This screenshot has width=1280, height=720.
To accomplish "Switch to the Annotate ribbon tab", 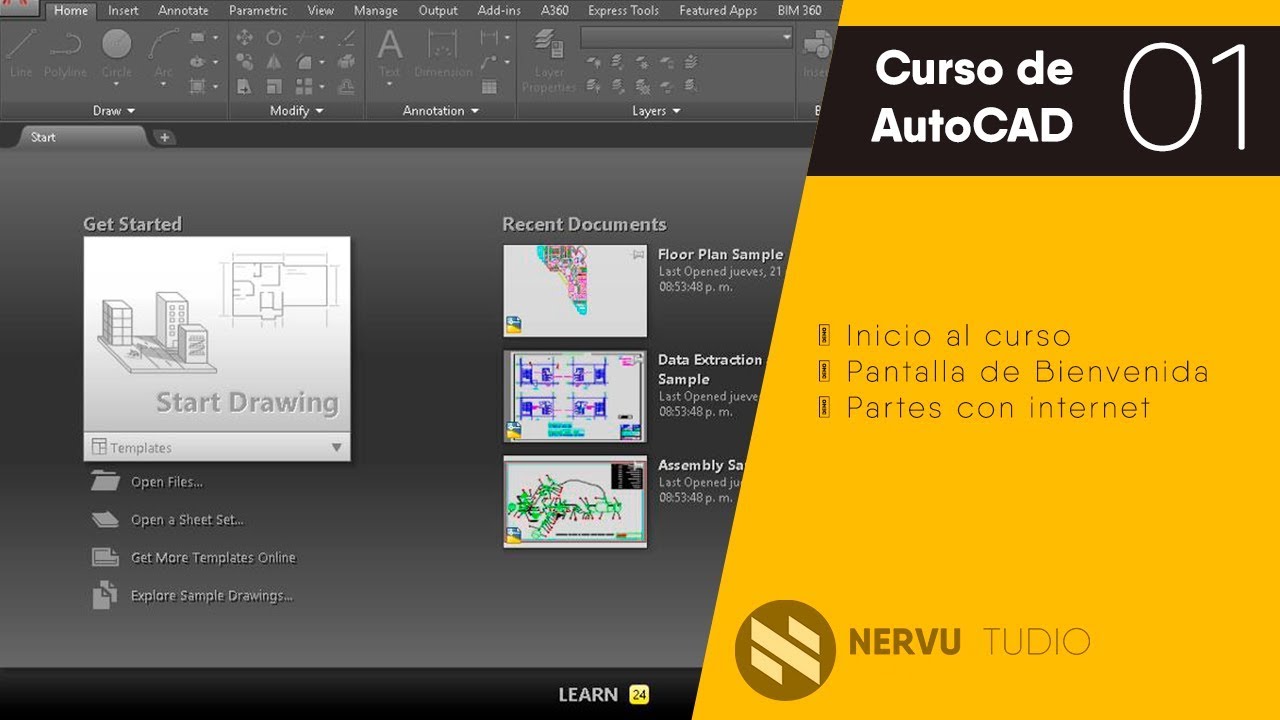I will [184, 11].
